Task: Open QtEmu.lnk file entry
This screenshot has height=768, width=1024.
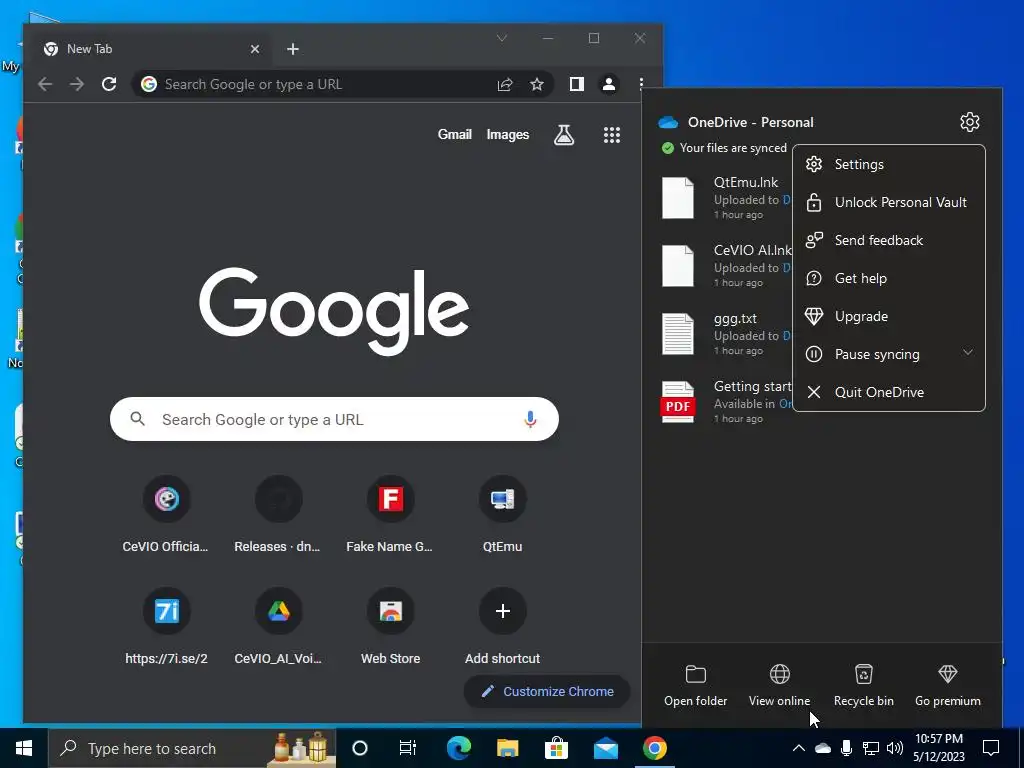Action: pos(726,198)
